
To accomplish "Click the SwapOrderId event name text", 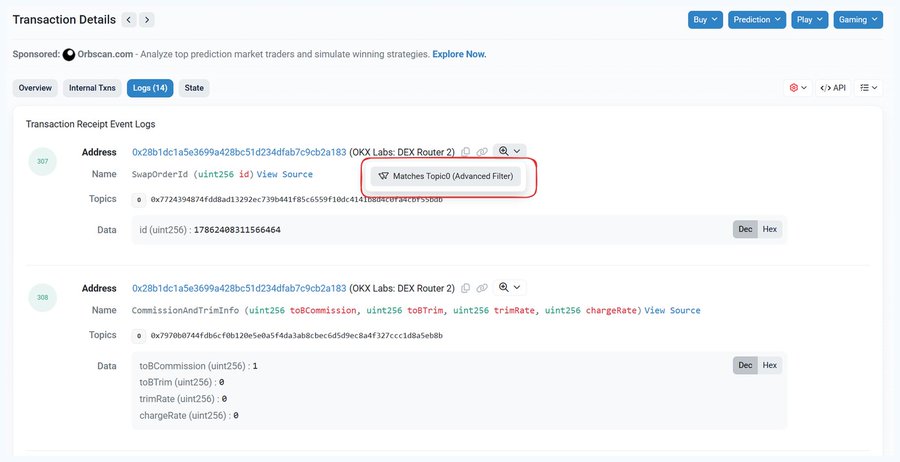I will tap(161, 174).
